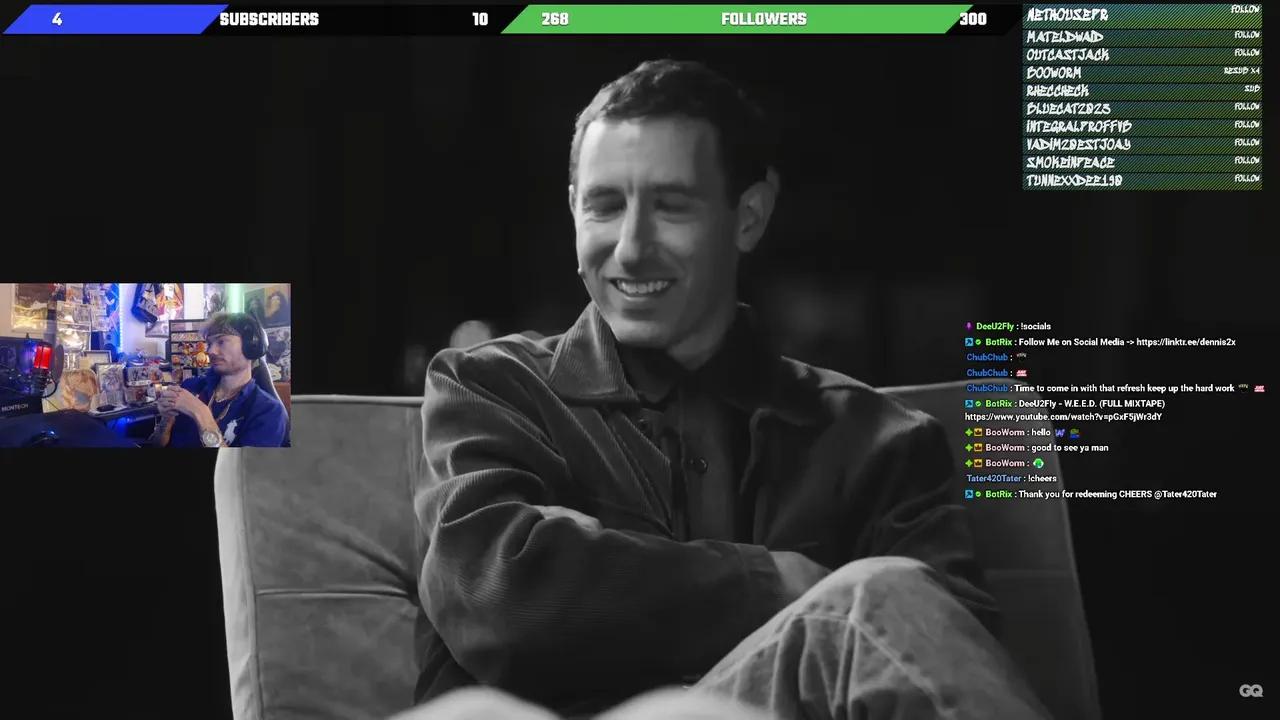
Task: Click gold crown badge on BooWorm's hello message
Action: coord(979,433)
